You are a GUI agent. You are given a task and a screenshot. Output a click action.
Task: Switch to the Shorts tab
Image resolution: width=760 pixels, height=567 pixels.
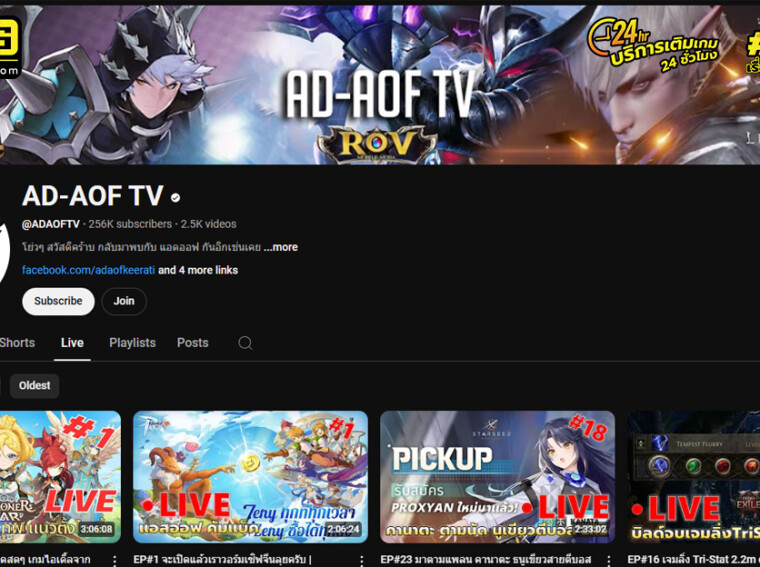17,343
